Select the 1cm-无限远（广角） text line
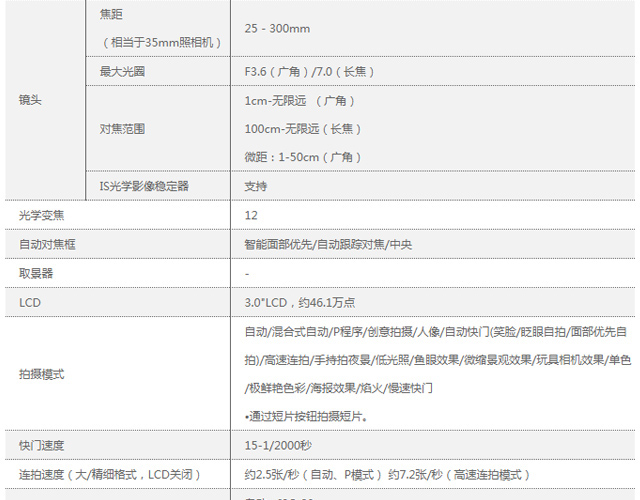The height and width of the screenshot is (500, 640). 300,101
